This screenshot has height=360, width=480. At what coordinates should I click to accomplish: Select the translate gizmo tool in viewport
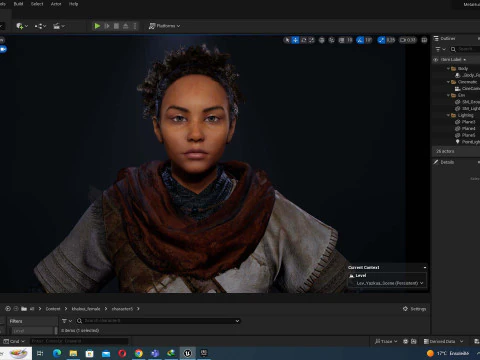(295, 40)
